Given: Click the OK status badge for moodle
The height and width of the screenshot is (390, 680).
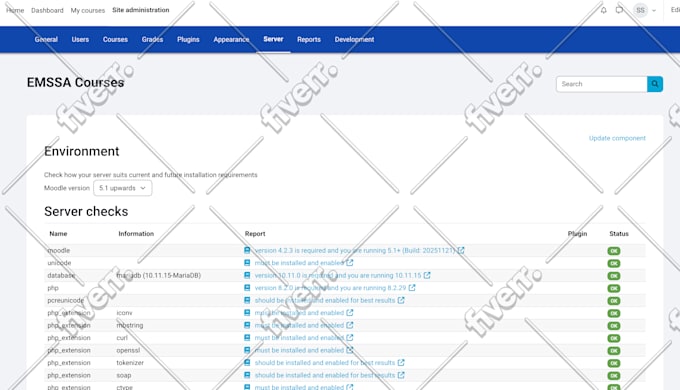Looking at the screenshot, I should click(x=614, y=251).
